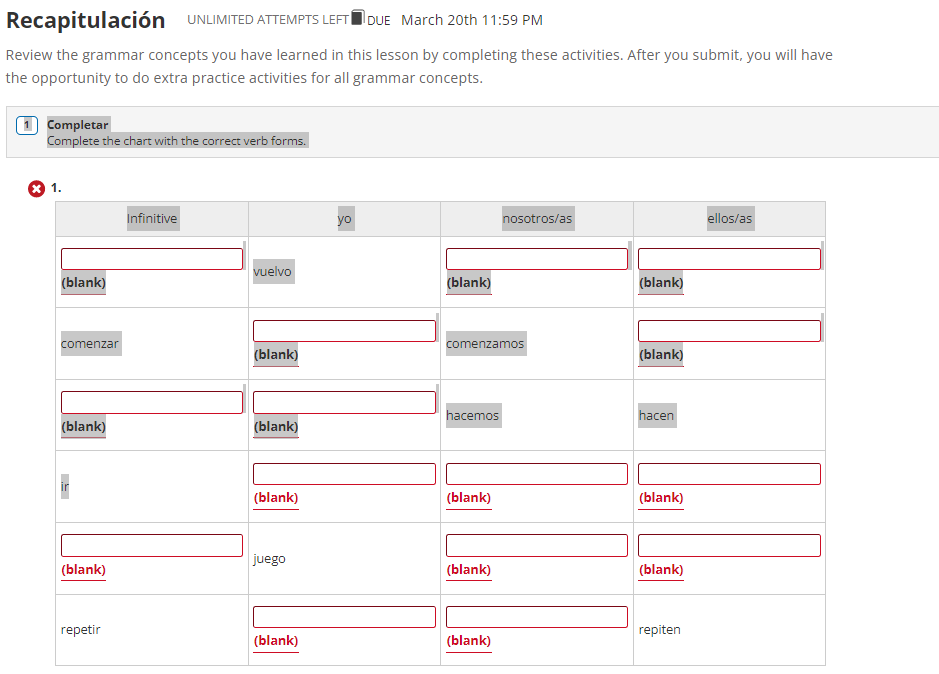This screenshot has height=674, width=939.
Task: Click the yo field in hacemos row
Action: click(x=344, y=402)
